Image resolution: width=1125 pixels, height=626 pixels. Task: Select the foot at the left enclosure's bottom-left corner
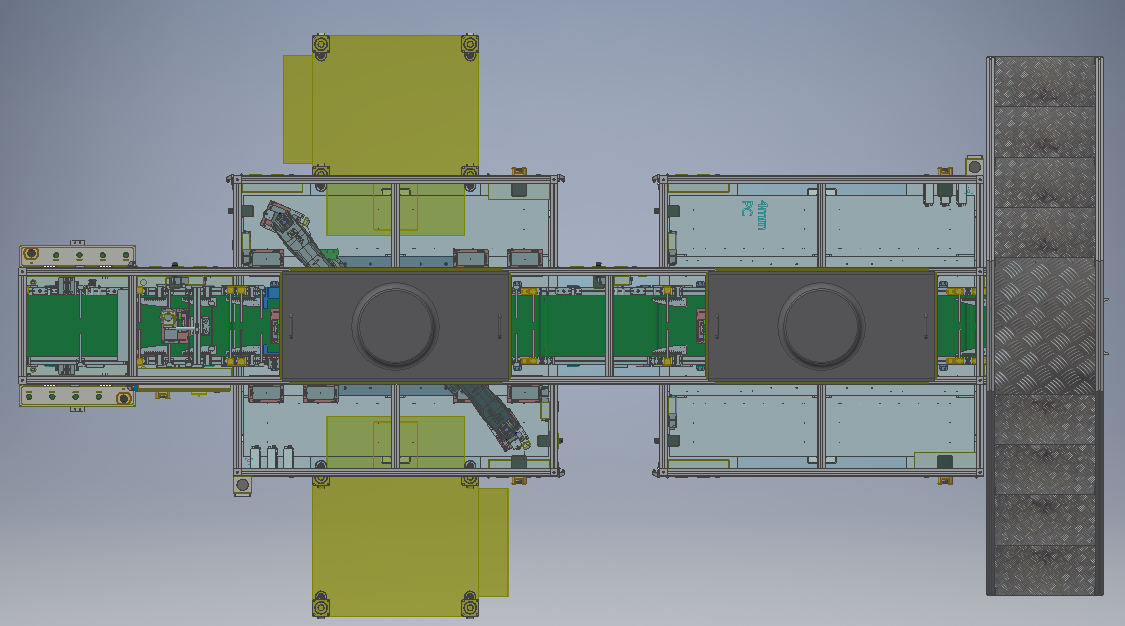[x=241, y=485]
